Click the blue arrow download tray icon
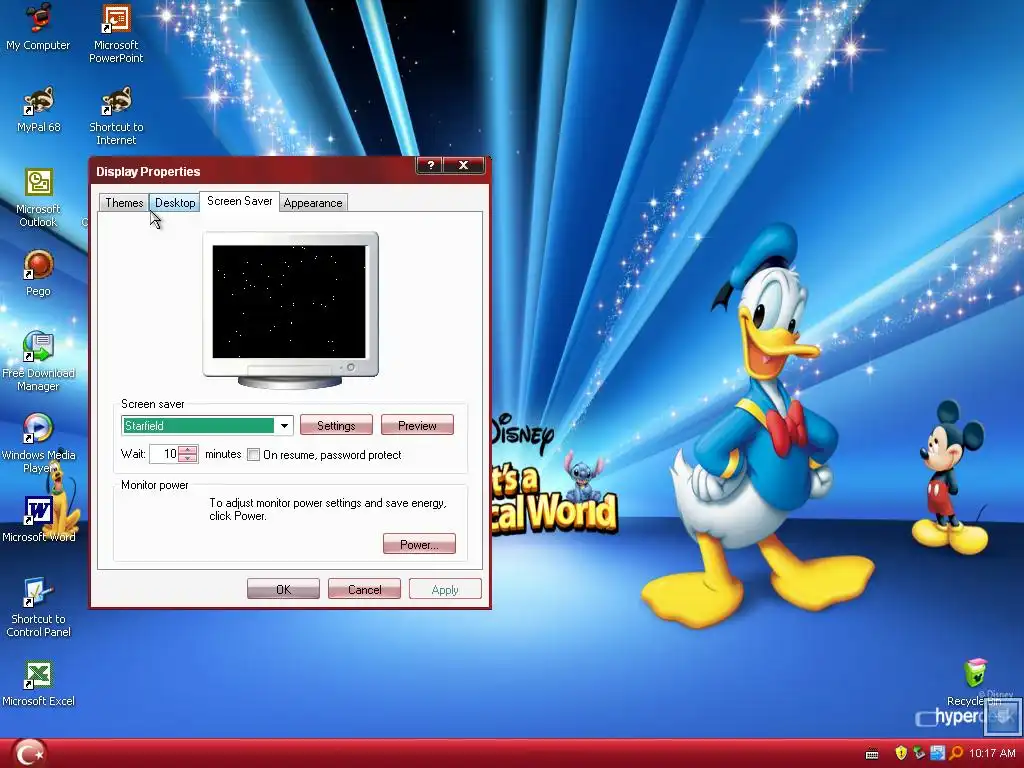 tap(938, 753)
